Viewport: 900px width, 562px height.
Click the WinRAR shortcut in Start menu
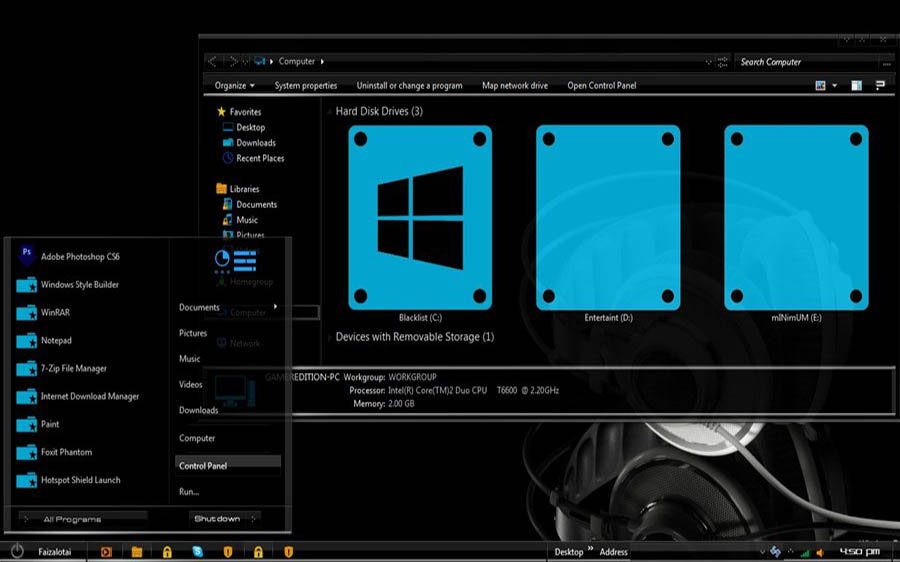(x=55, y=313)
